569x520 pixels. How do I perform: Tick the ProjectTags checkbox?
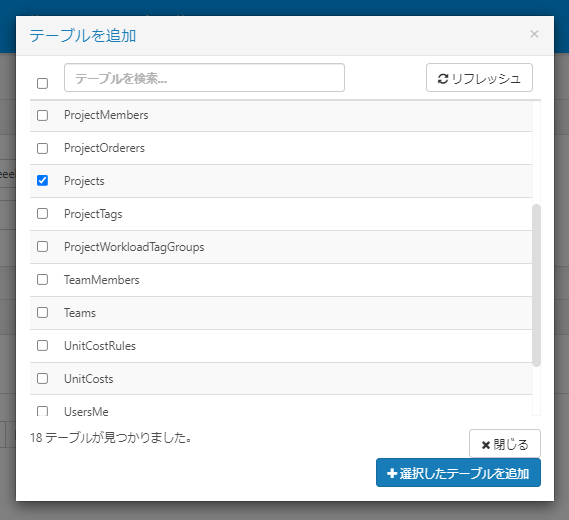pyautogui.click(x=42, y=213)
